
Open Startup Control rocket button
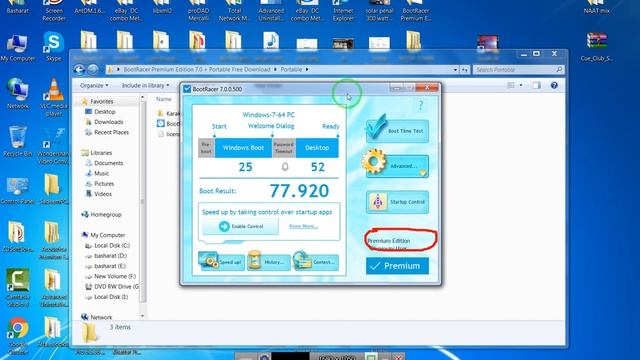coord(397,202)
